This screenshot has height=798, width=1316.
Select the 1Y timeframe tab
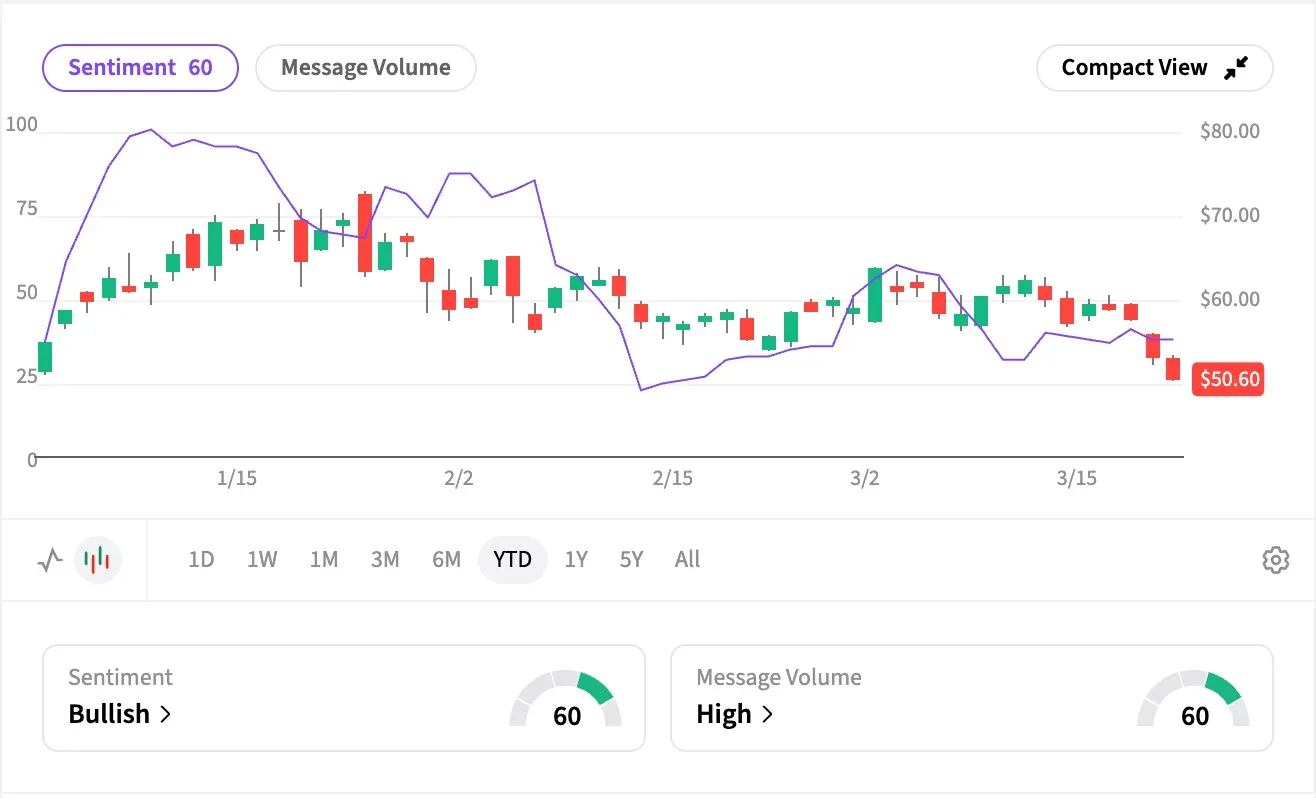click(575, 560)
